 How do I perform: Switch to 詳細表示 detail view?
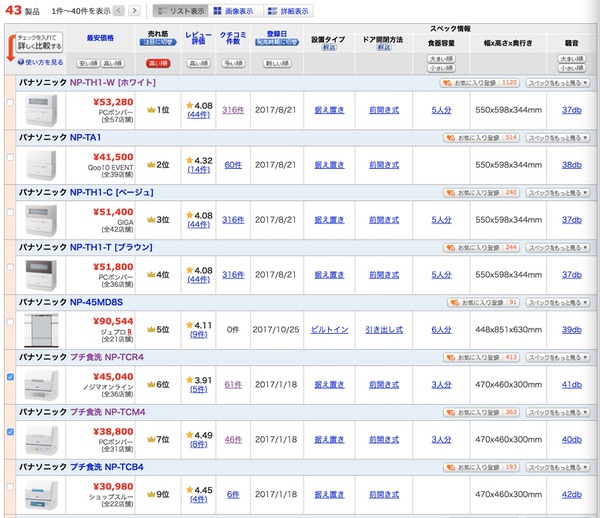(288, 11)
